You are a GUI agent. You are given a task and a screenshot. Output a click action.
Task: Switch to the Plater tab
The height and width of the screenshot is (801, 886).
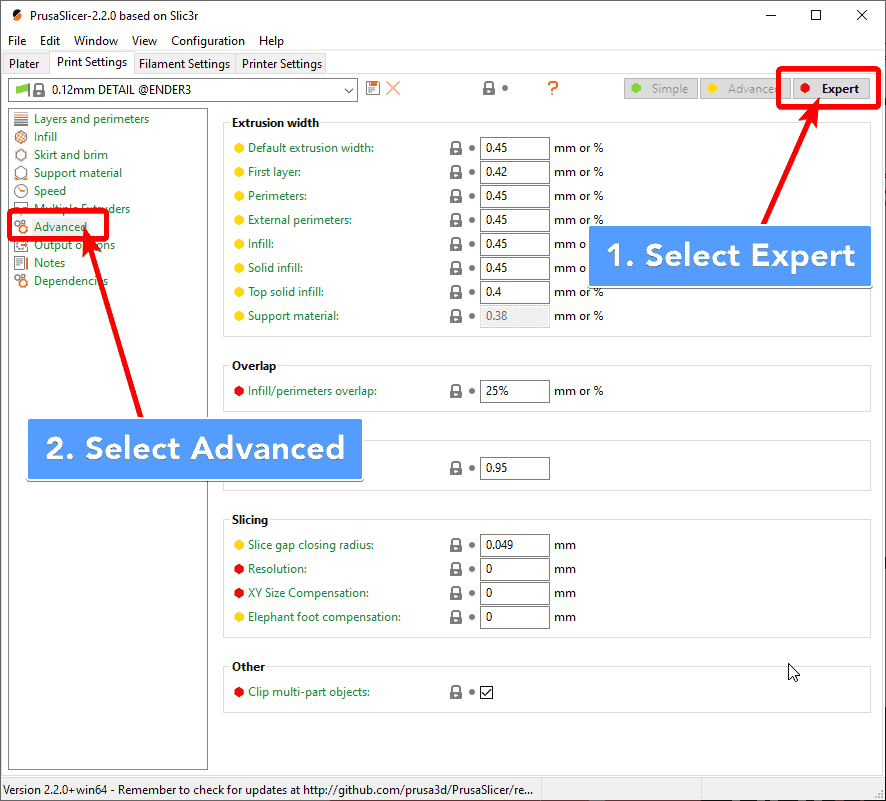24,64
